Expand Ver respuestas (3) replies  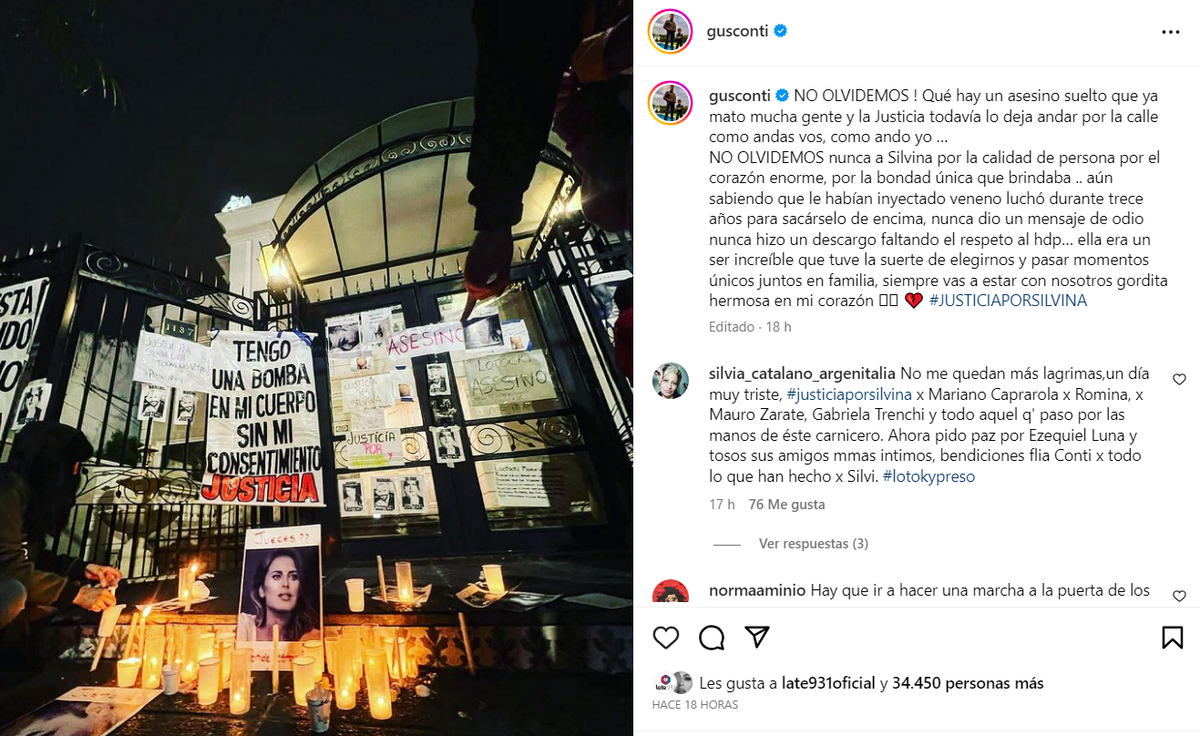pos(813,544)
